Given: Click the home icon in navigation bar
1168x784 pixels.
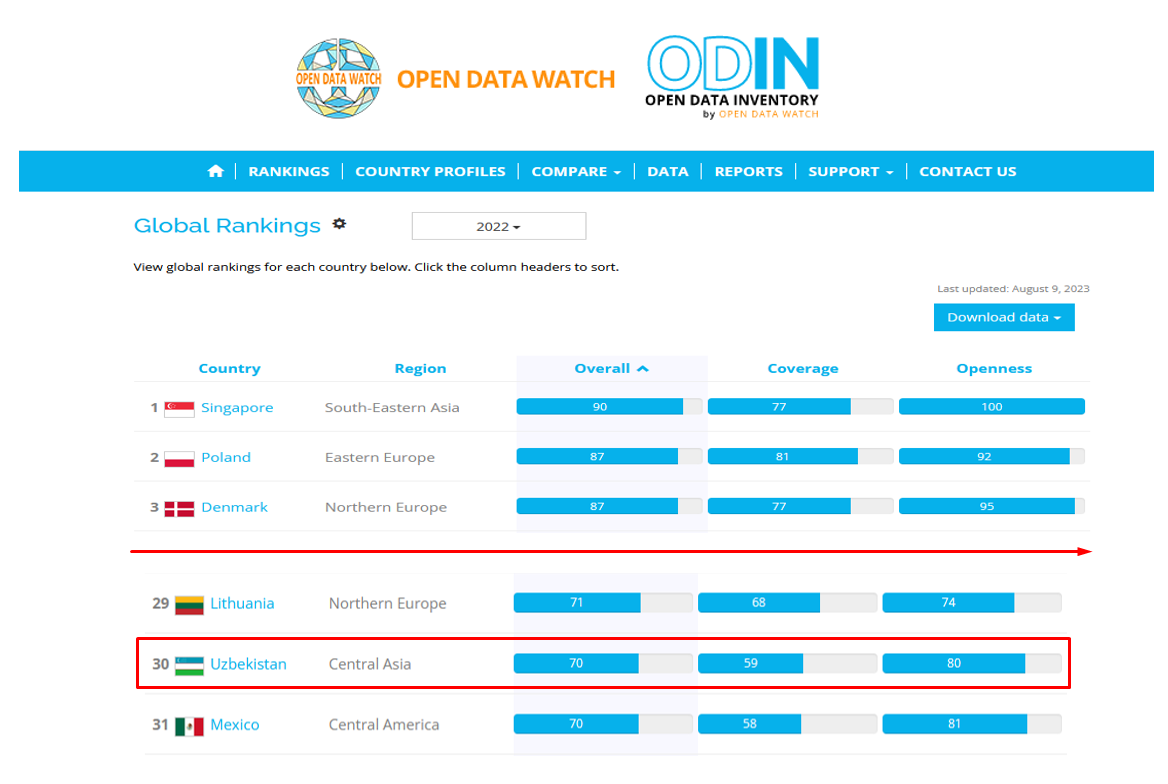Looking at the screenshot, I should [215, 171].
